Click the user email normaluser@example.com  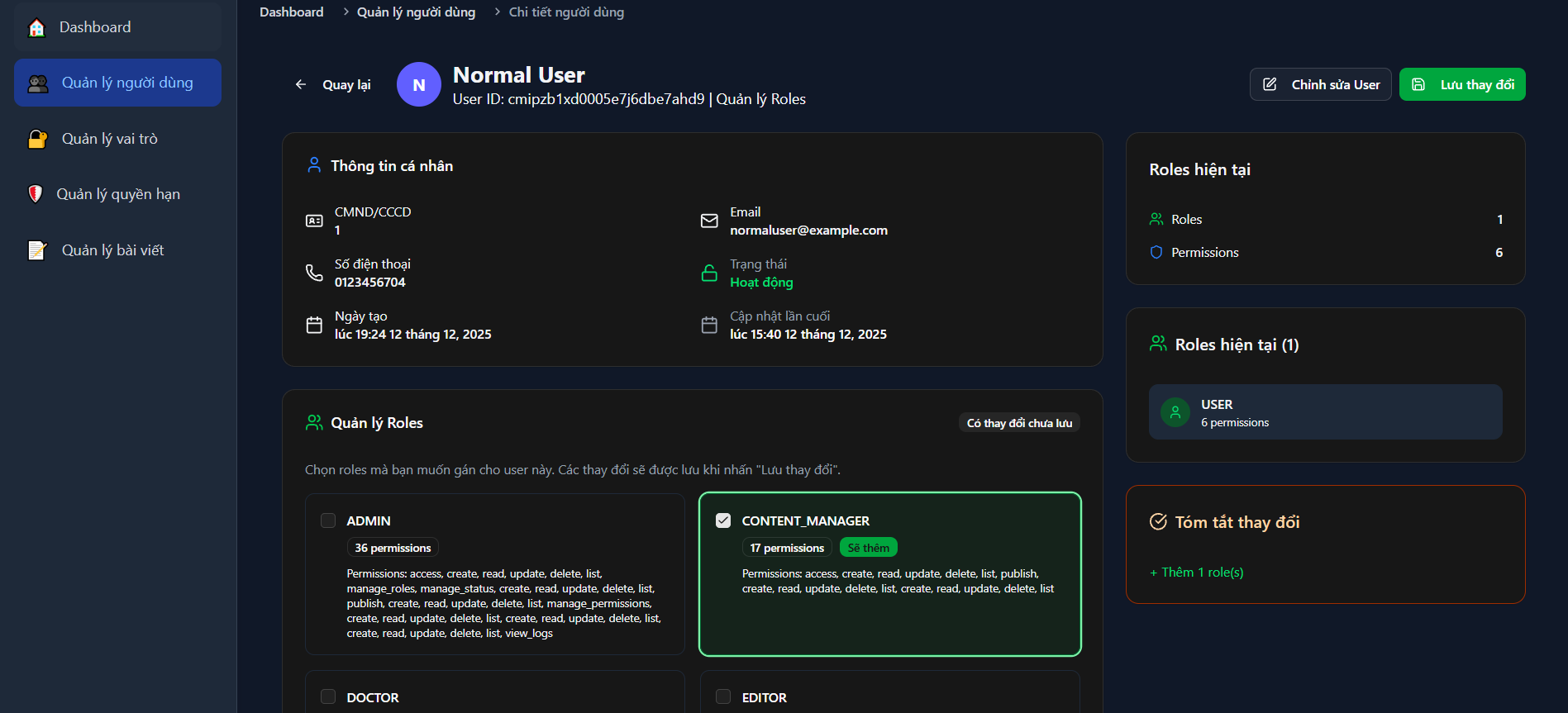(x=808, y=231)
